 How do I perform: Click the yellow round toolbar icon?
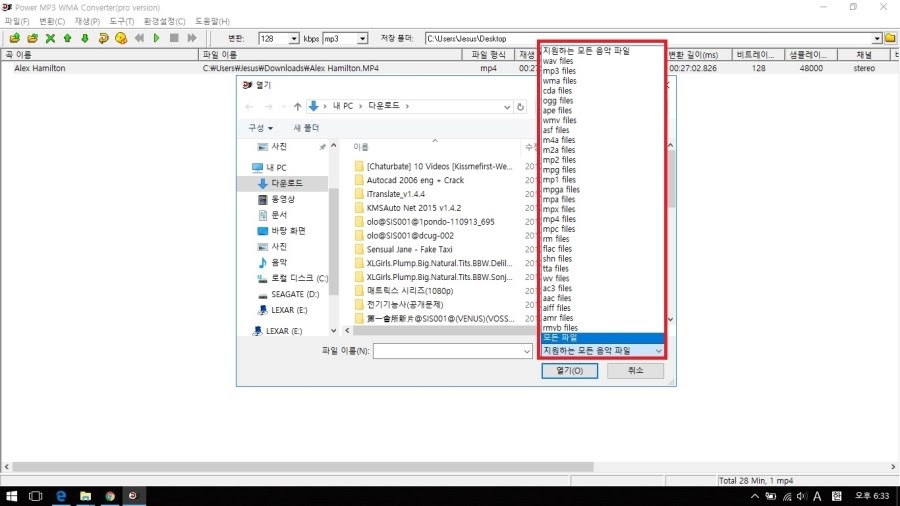(121, 38)
